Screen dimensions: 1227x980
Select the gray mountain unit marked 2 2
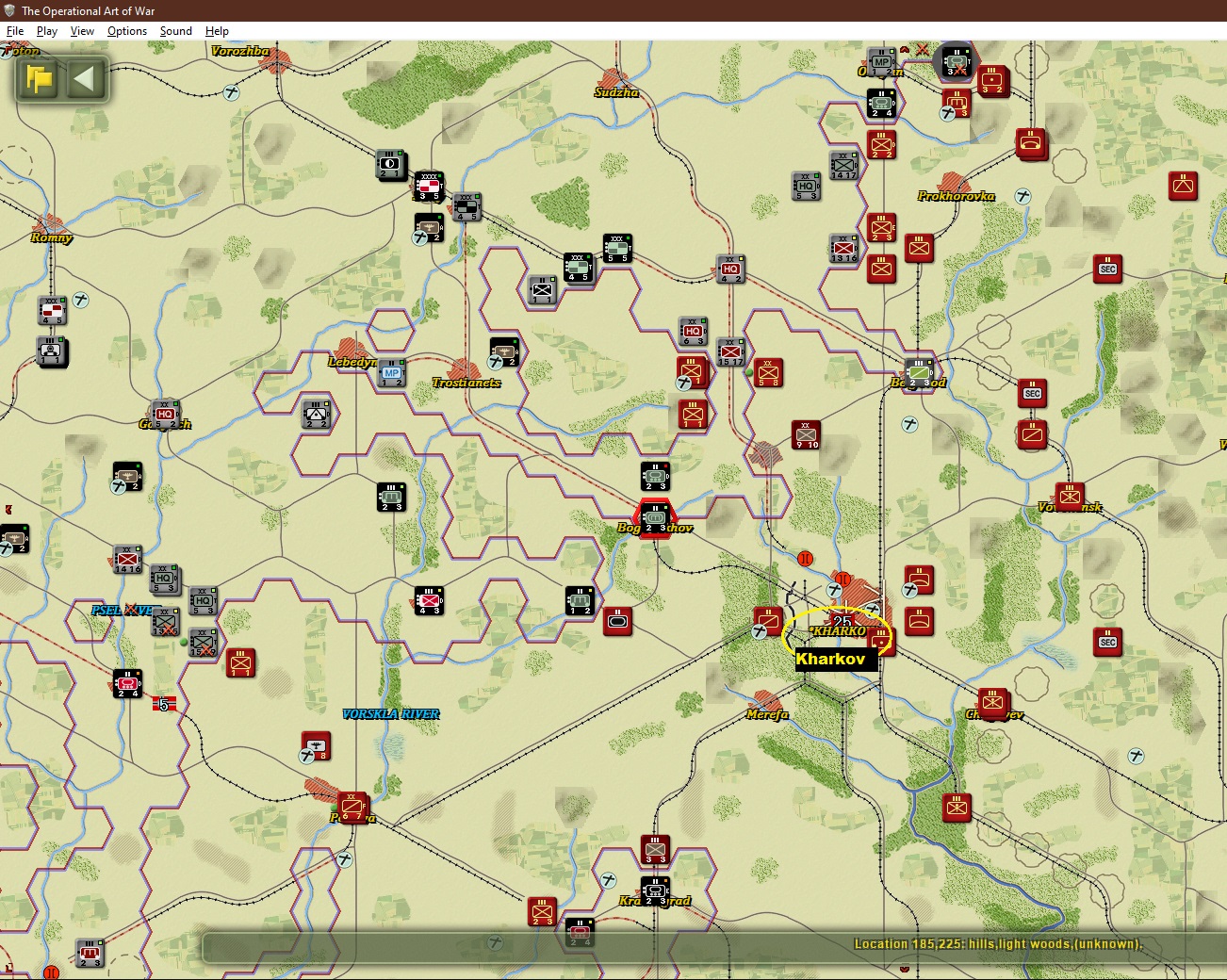coord(316,415)
